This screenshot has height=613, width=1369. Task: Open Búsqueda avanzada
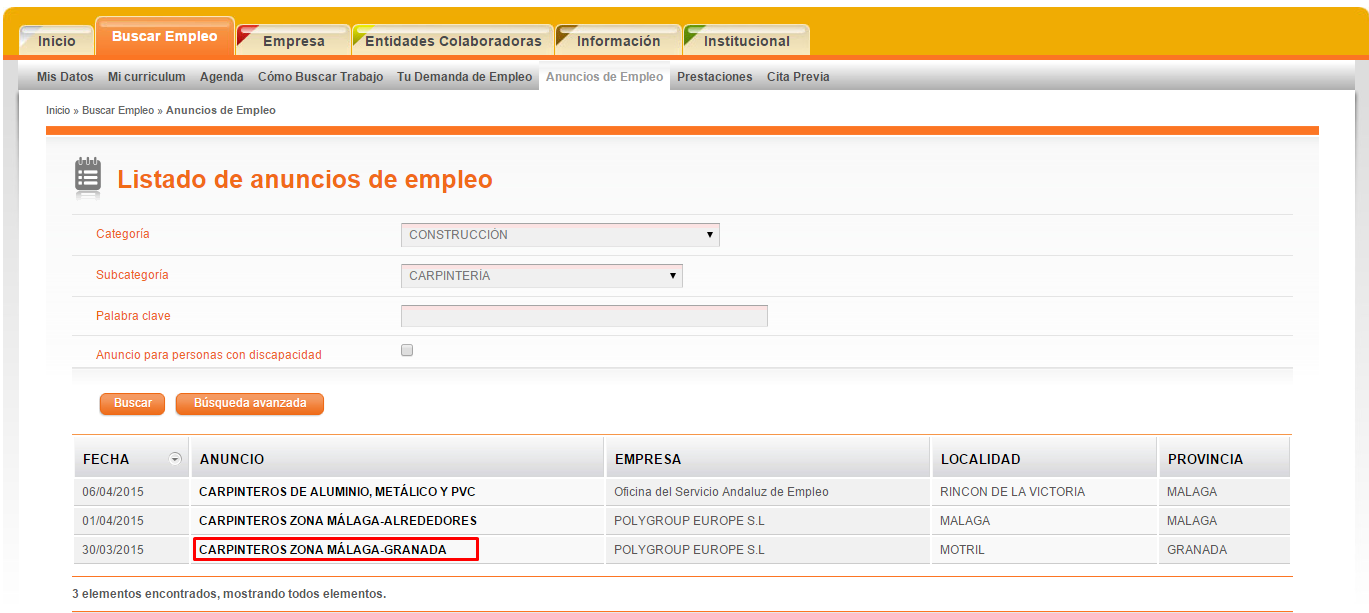(249, 404)
